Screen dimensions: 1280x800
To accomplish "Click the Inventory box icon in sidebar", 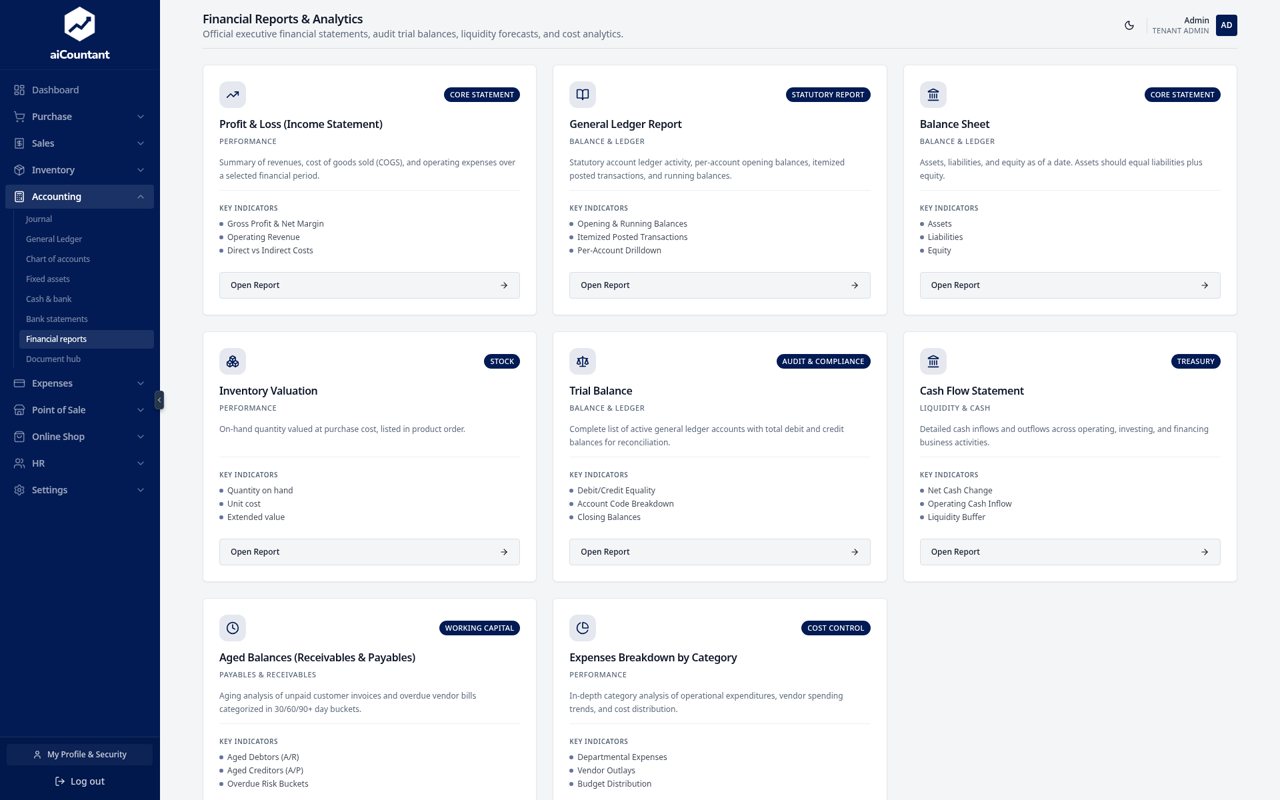I will (19, 170).
